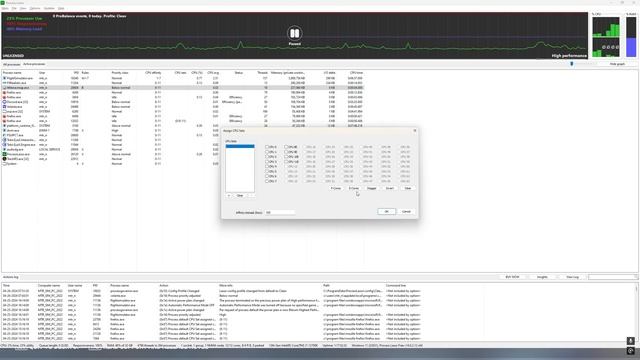Click the Actions log search field
640x360 pixels.
pos(612,277)
